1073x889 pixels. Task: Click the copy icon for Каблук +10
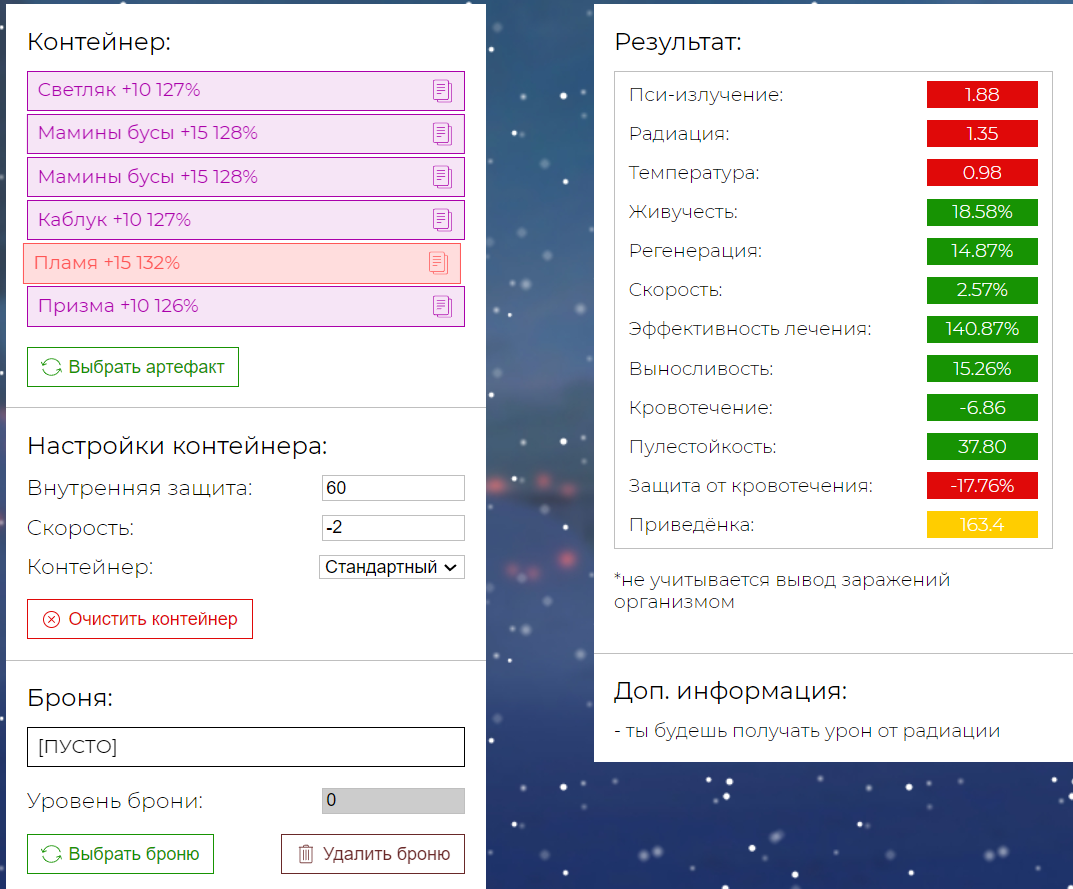point(442,220)
